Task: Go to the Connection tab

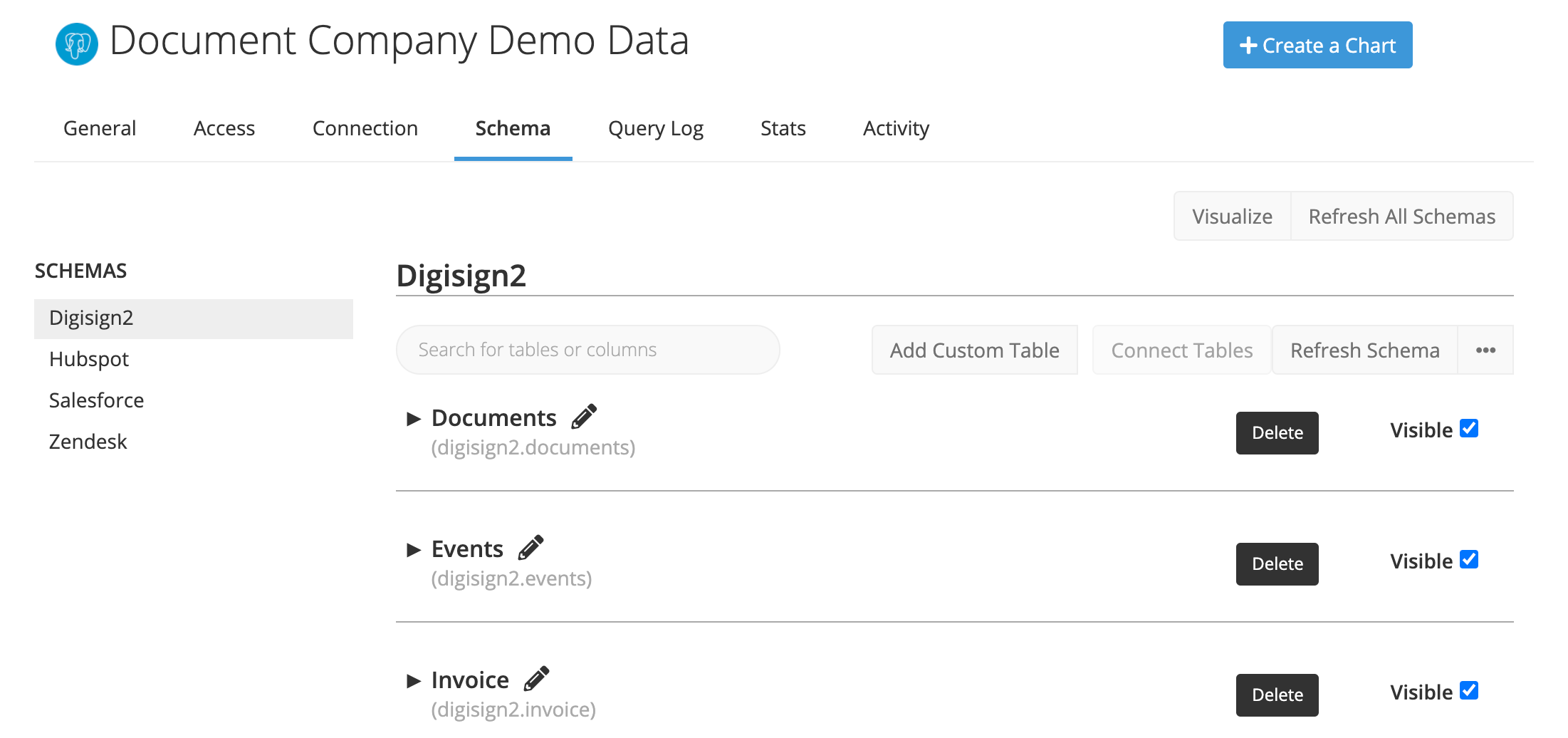Action: 365,128
